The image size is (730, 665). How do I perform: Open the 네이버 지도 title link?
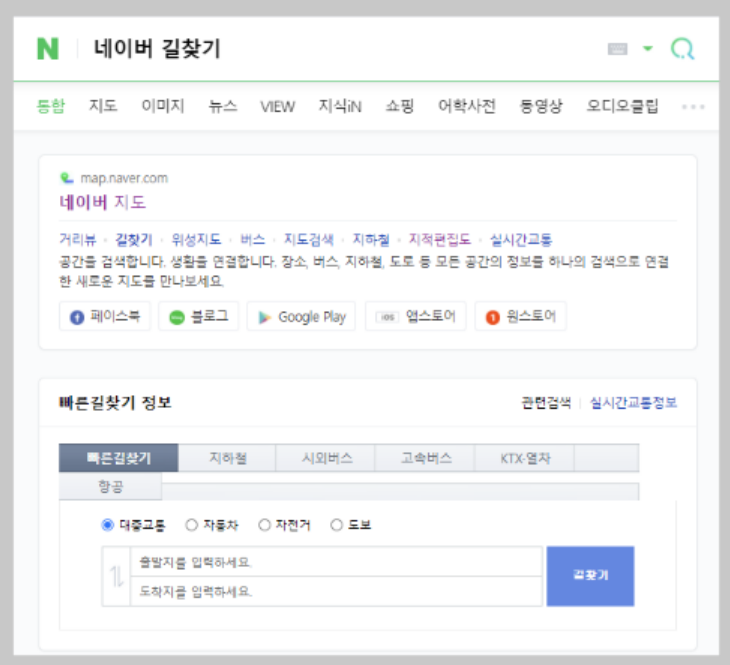click(102, 202)
